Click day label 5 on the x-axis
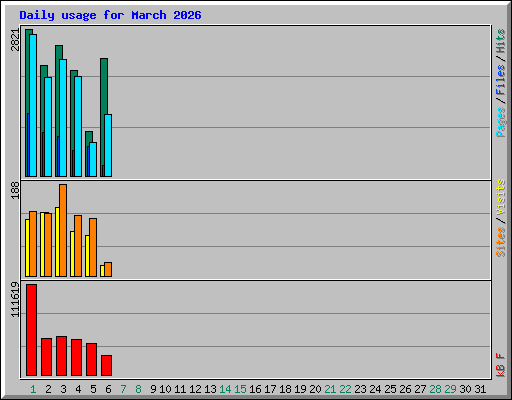The width and height of the screenshot is (512, 400). coord(93,389)
